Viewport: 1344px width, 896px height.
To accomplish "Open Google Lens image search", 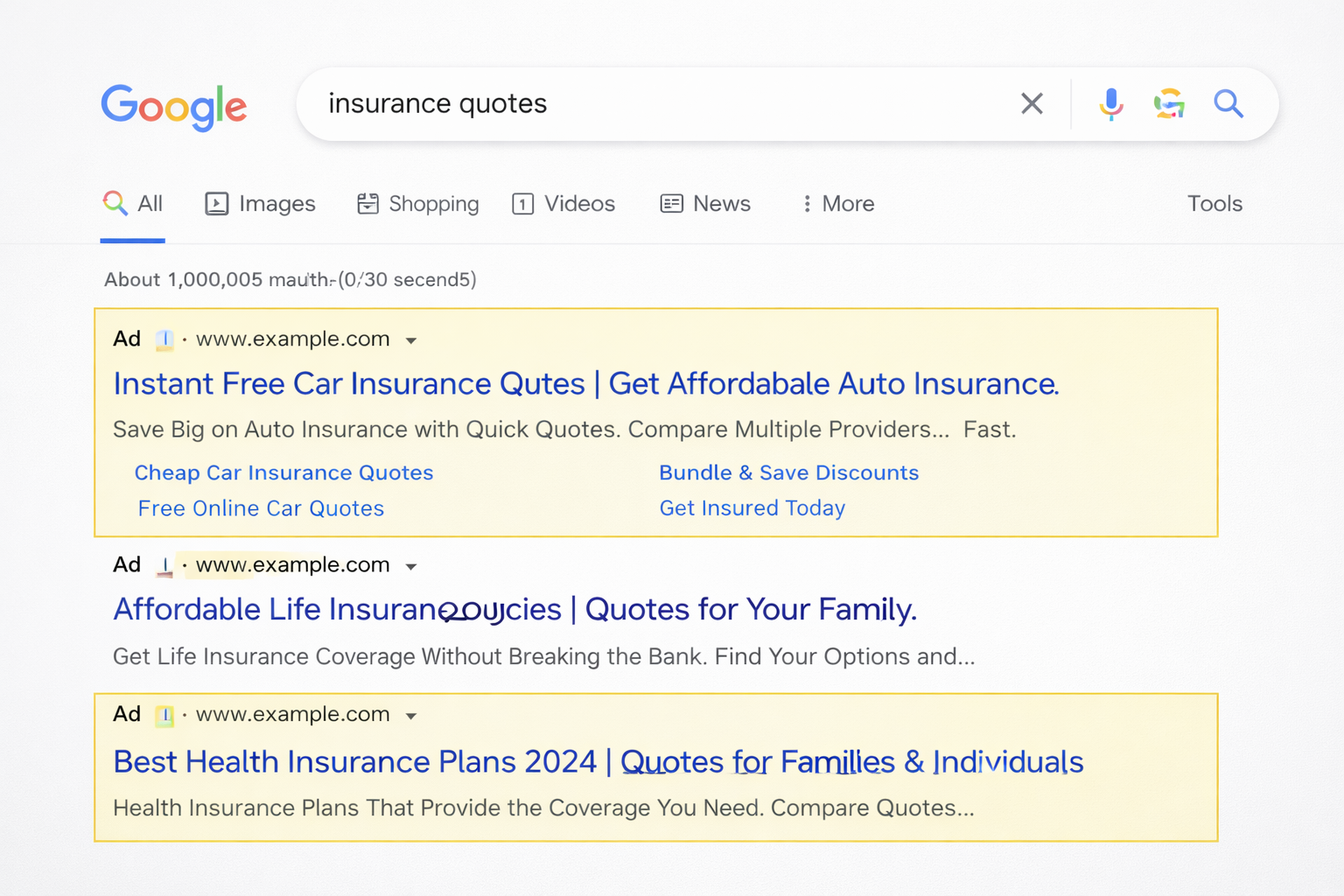I will 1170,103.
